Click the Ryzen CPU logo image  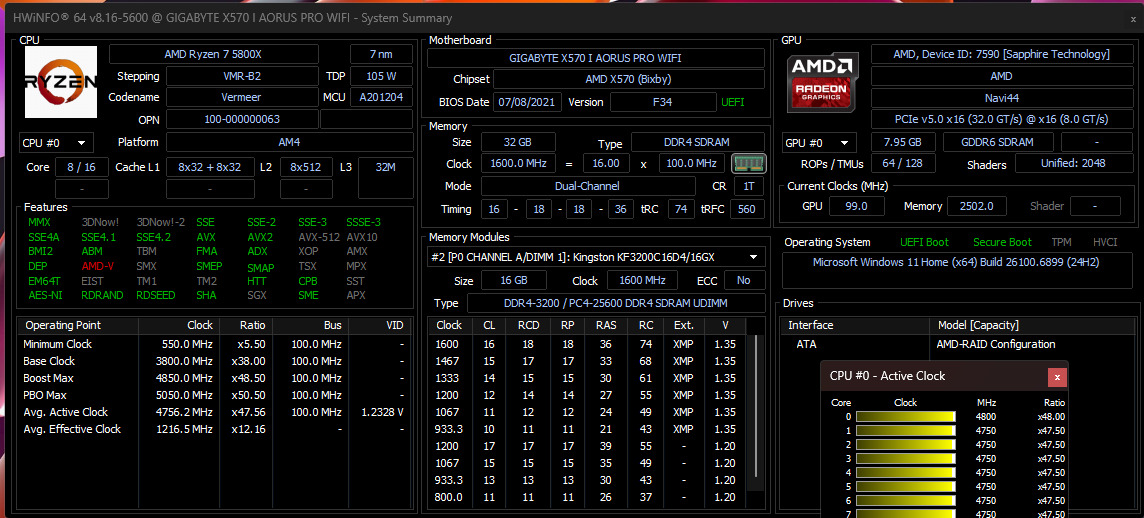point(61,82)
